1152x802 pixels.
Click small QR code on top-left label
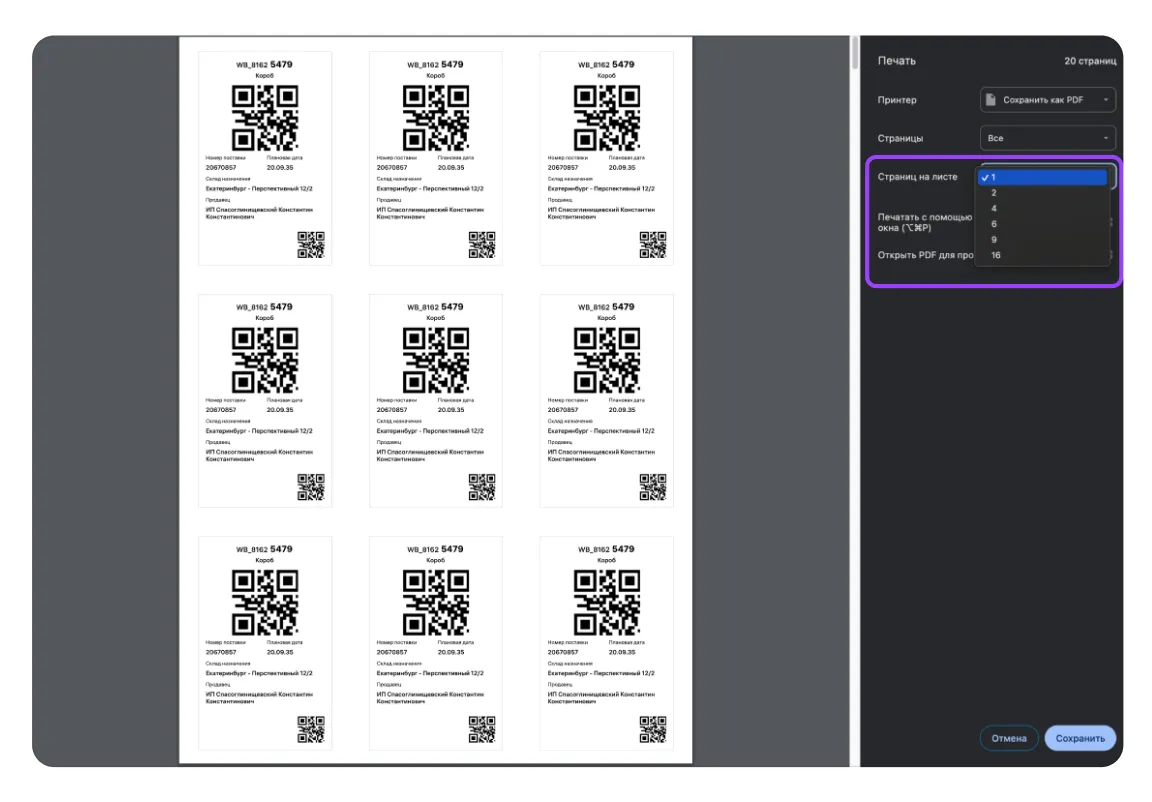311,245
